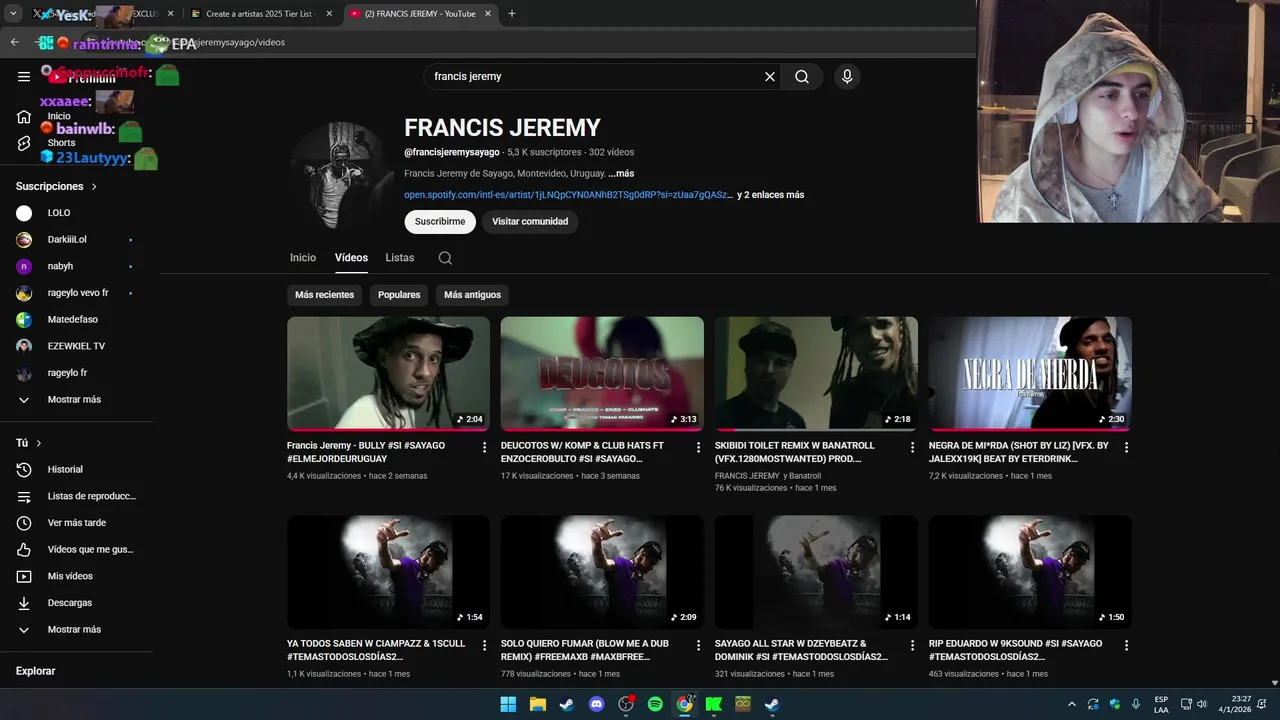Filter videos by Más antiguos
Viewport: 1280px width, 720px height.
(472, 295)
